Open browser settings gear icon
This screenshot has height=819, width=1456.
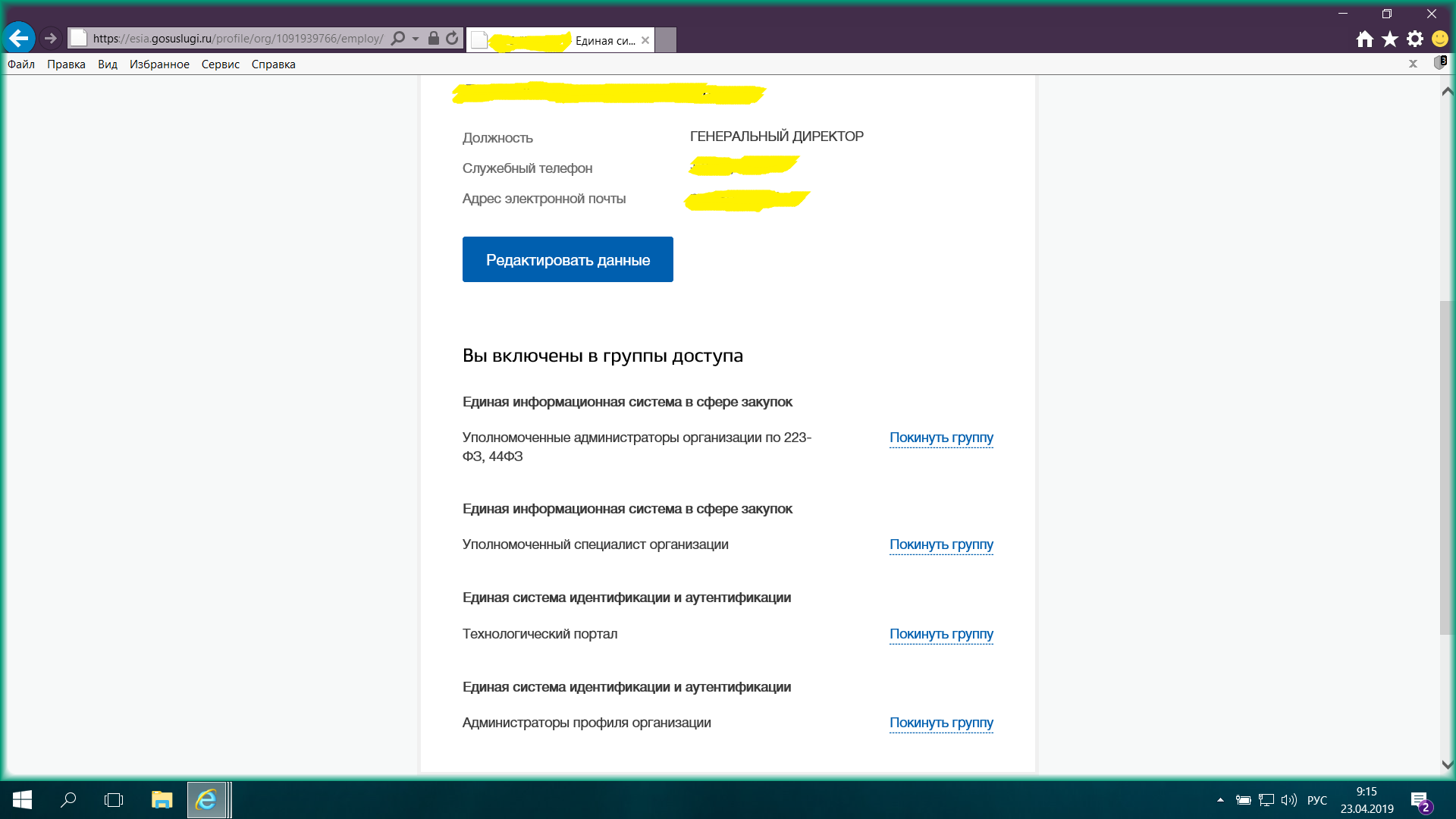pyautogui.click(x=1414, y=39)
